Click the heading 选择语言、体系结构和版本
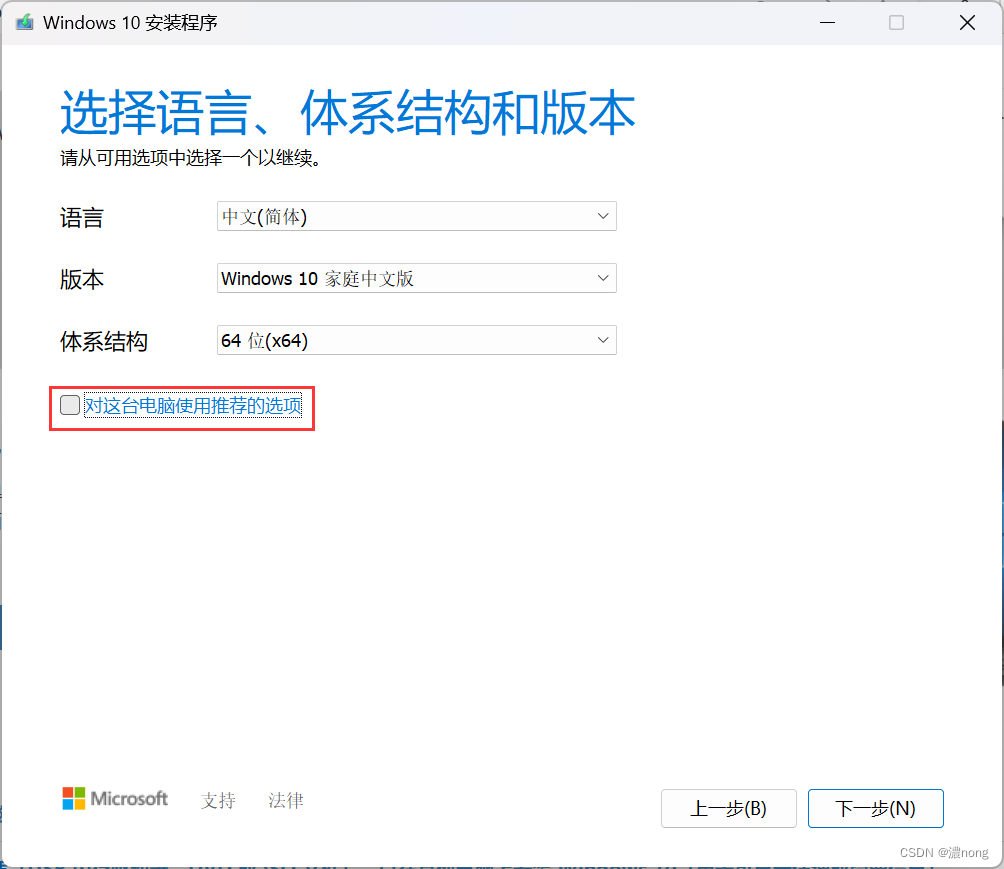The width and height of the screenshot is (1004, 869). [348, 113]
